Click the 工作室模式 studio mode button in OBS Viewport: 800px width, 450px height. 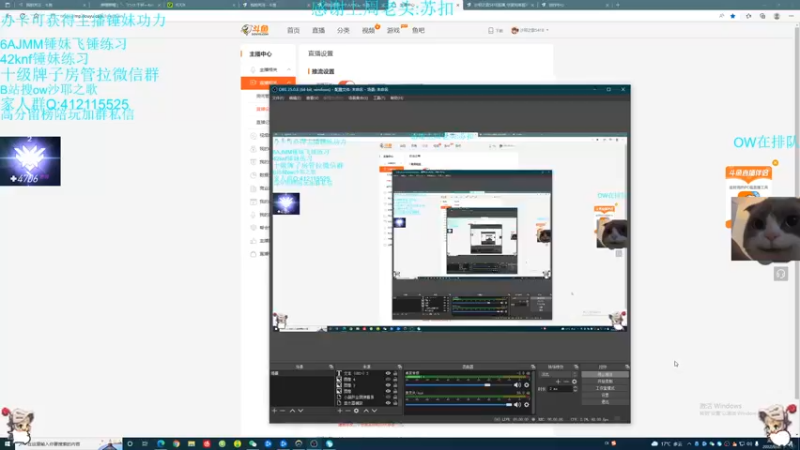pyautogui.click(x=605, y=388)
